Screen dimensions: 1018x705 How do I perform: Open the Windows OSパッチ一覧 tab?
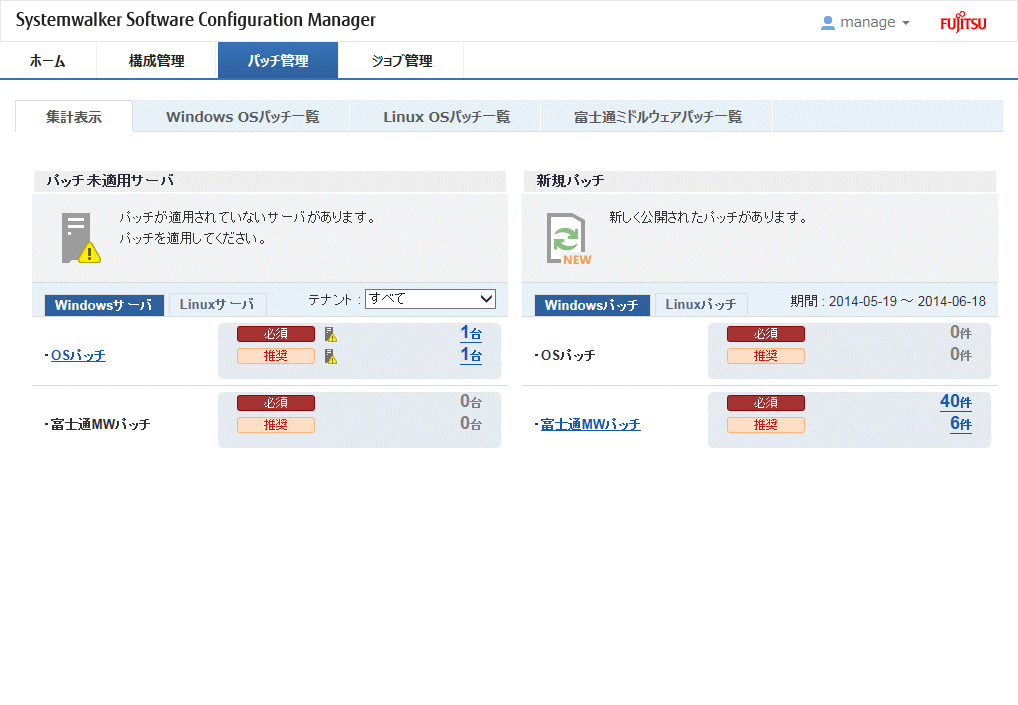point(242,117)
